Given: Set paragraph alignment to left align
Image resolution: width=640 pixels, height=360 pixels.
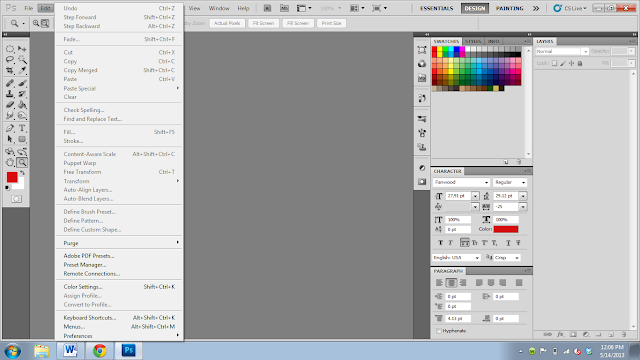Looking at the screenshot, I should [x=439, y=282].
